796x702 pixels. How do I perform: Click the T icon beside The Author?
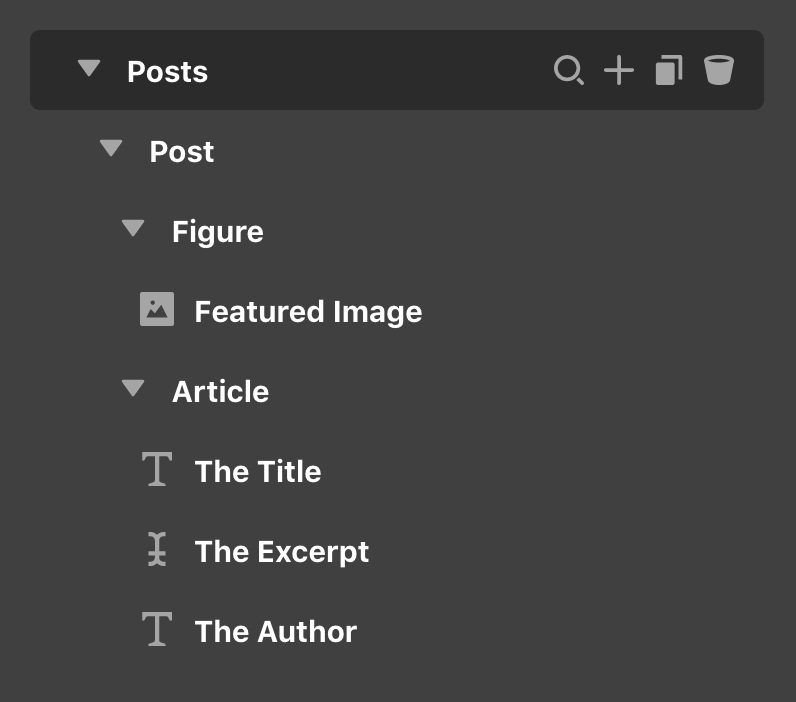157,629
